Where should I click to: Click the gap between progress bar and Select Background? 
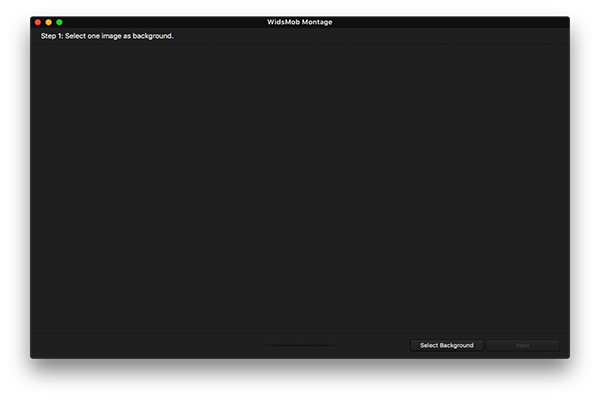pos(372,345)
